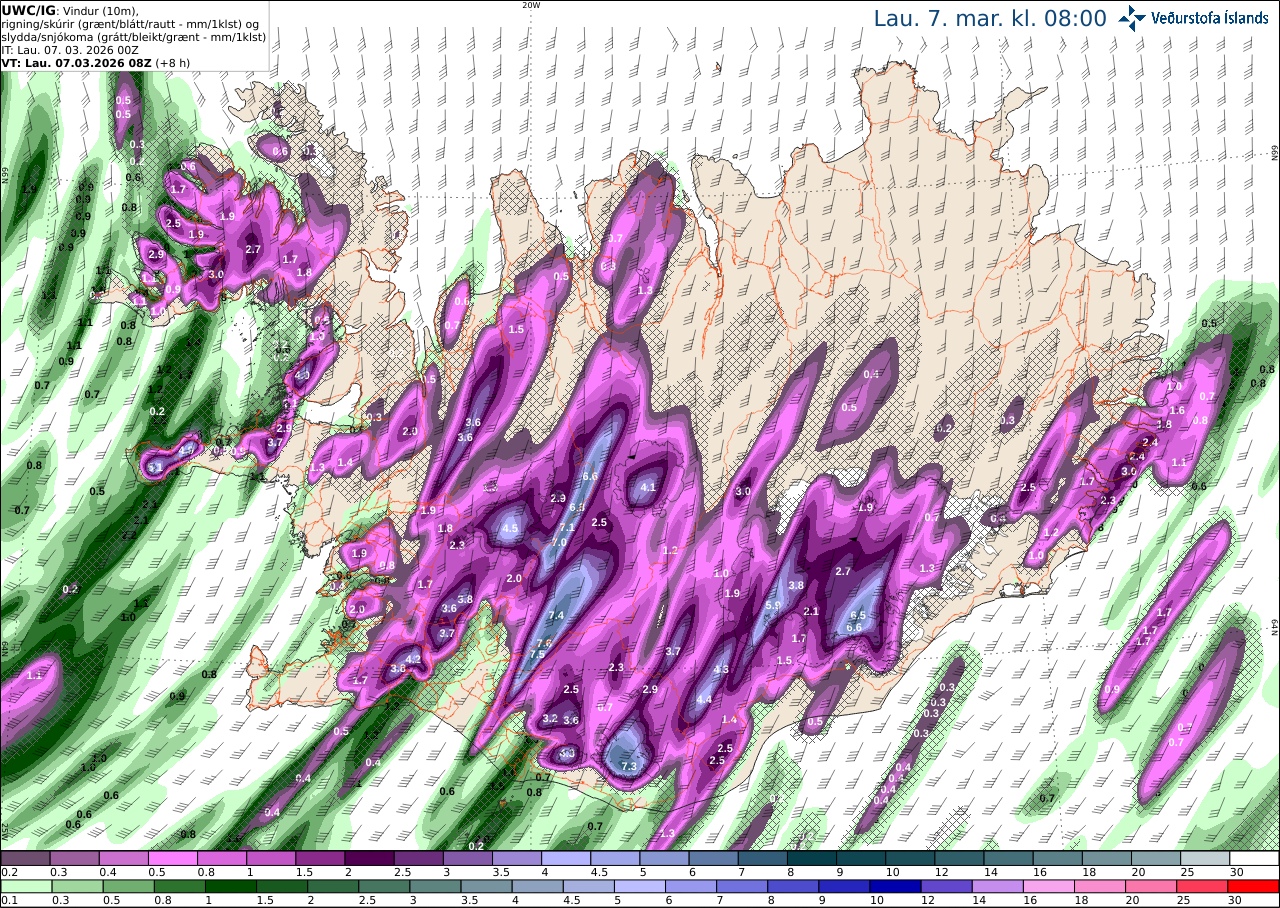Viewport: 1280px width, 908px height.
Task: Click the precipitation value 7.6 on the map
Action: [x=544, y=643]
